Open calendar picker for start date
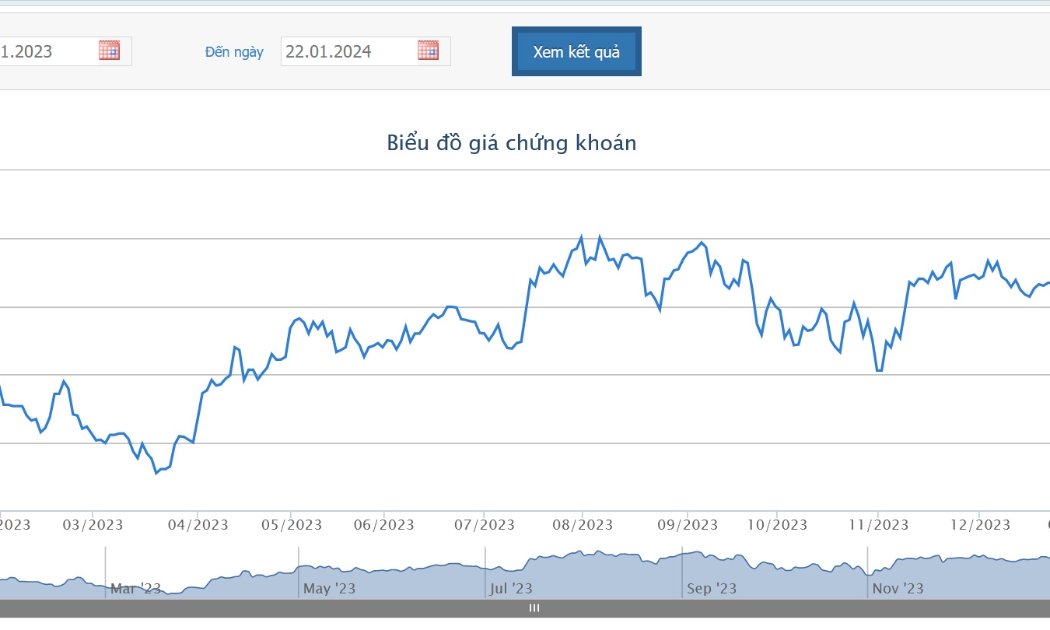The image size is (1050, 630). click(x=109, y=51)
